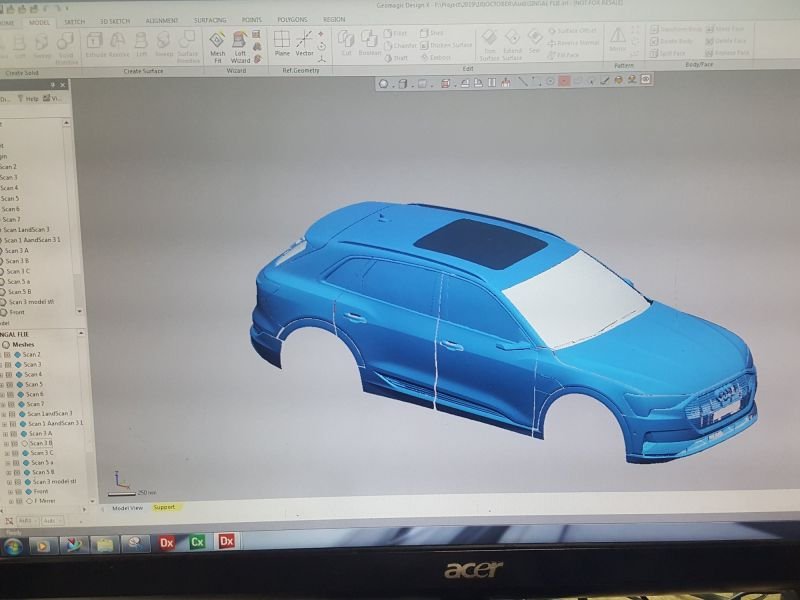The width and height of the screenshot is (800, 600).
Task: Expand the Scan 3 A tree node
Action: coord(5,433)
